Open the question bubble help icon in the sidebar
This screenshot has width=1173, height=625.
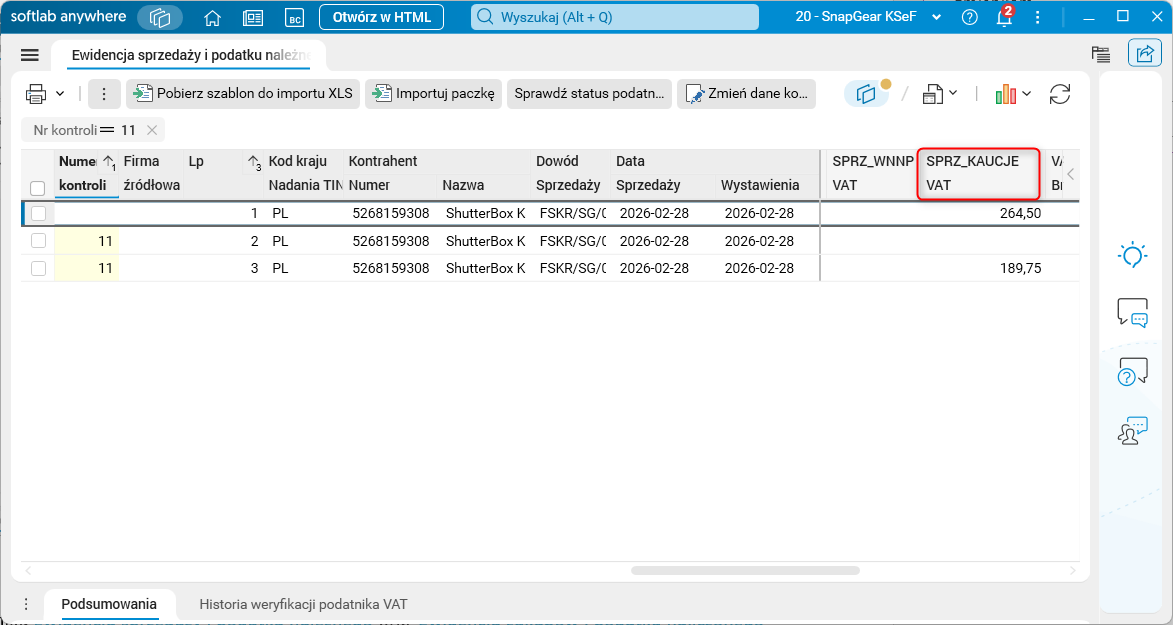coord(1133,371)
